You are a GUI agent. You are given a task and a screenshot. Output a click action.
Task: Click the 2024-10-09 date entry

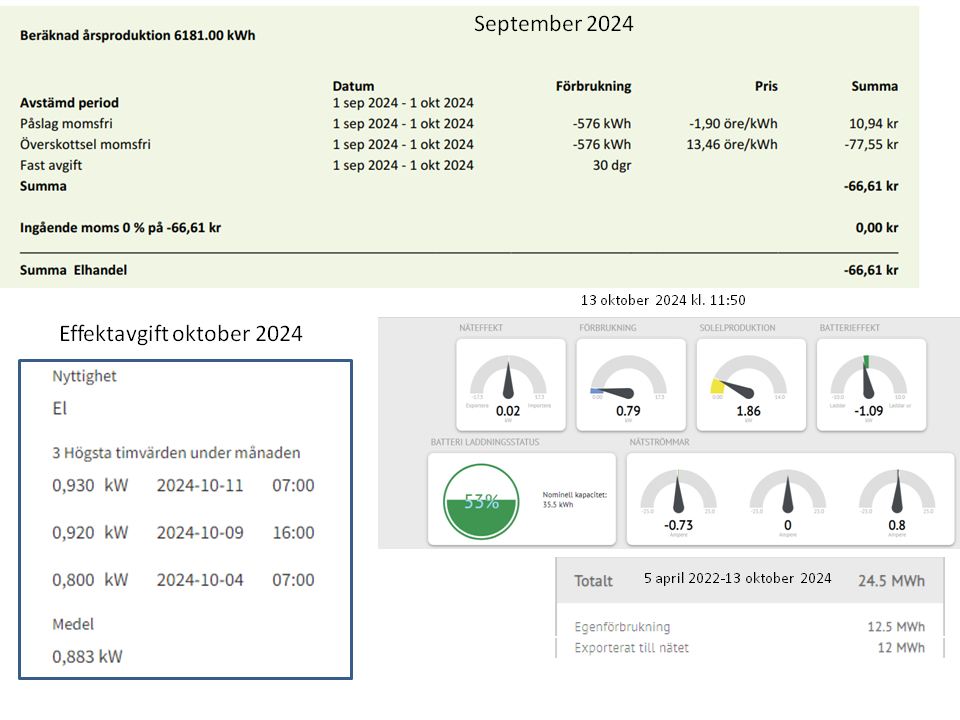coord(200,533)
